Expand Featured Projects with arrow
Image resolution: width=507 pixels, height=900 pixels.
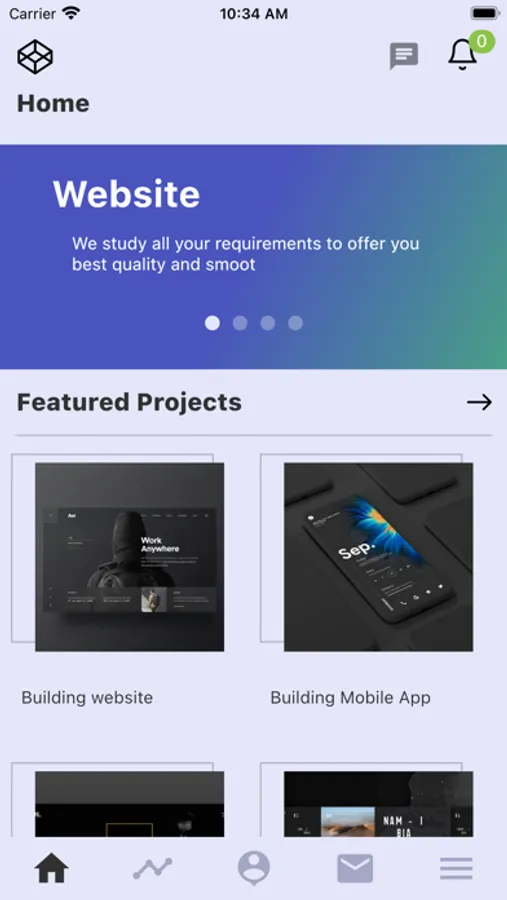479,402
